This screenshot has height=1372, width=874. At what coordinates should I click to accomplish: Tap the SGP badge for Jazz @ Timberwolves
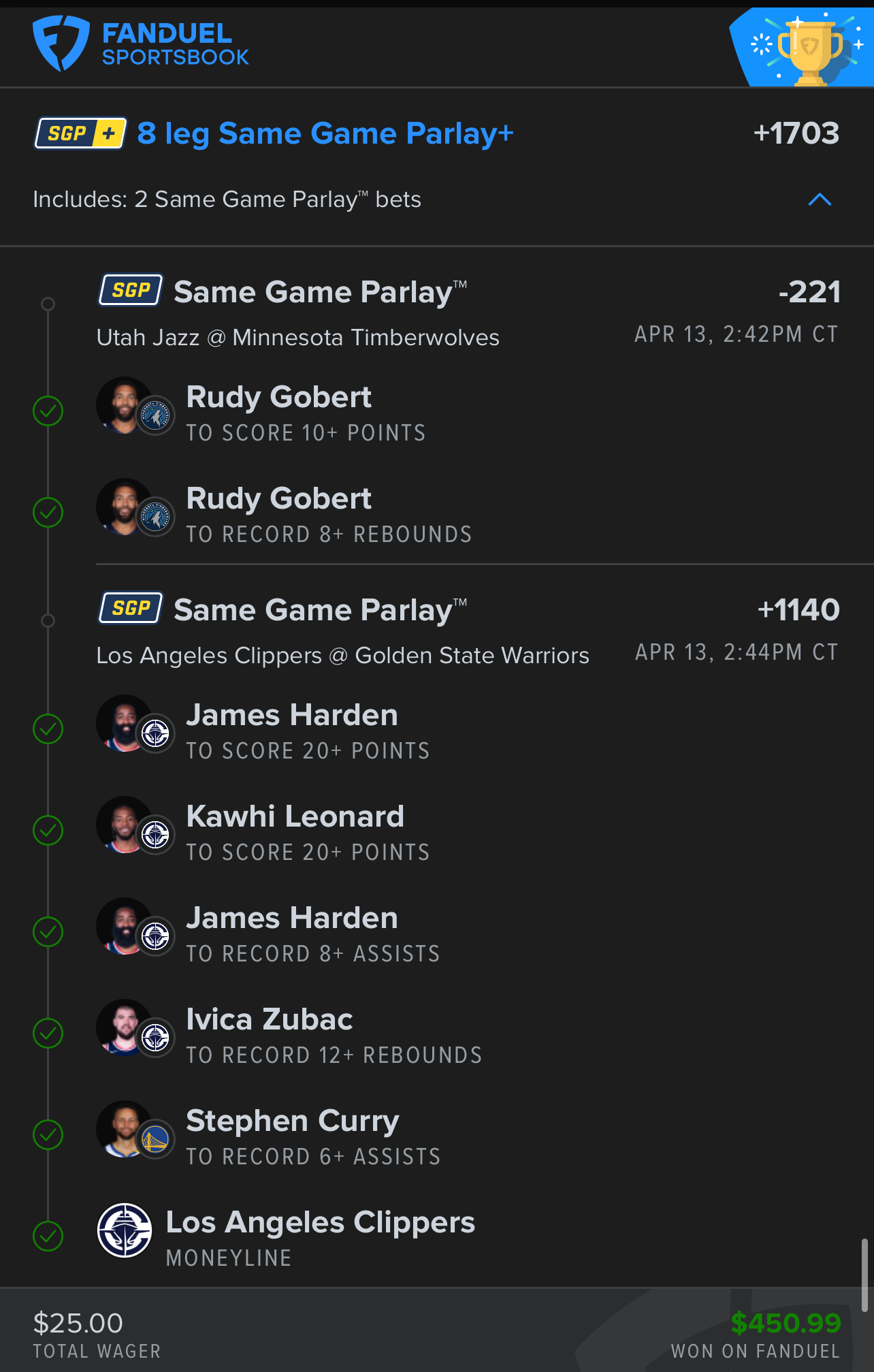point(131,291)
